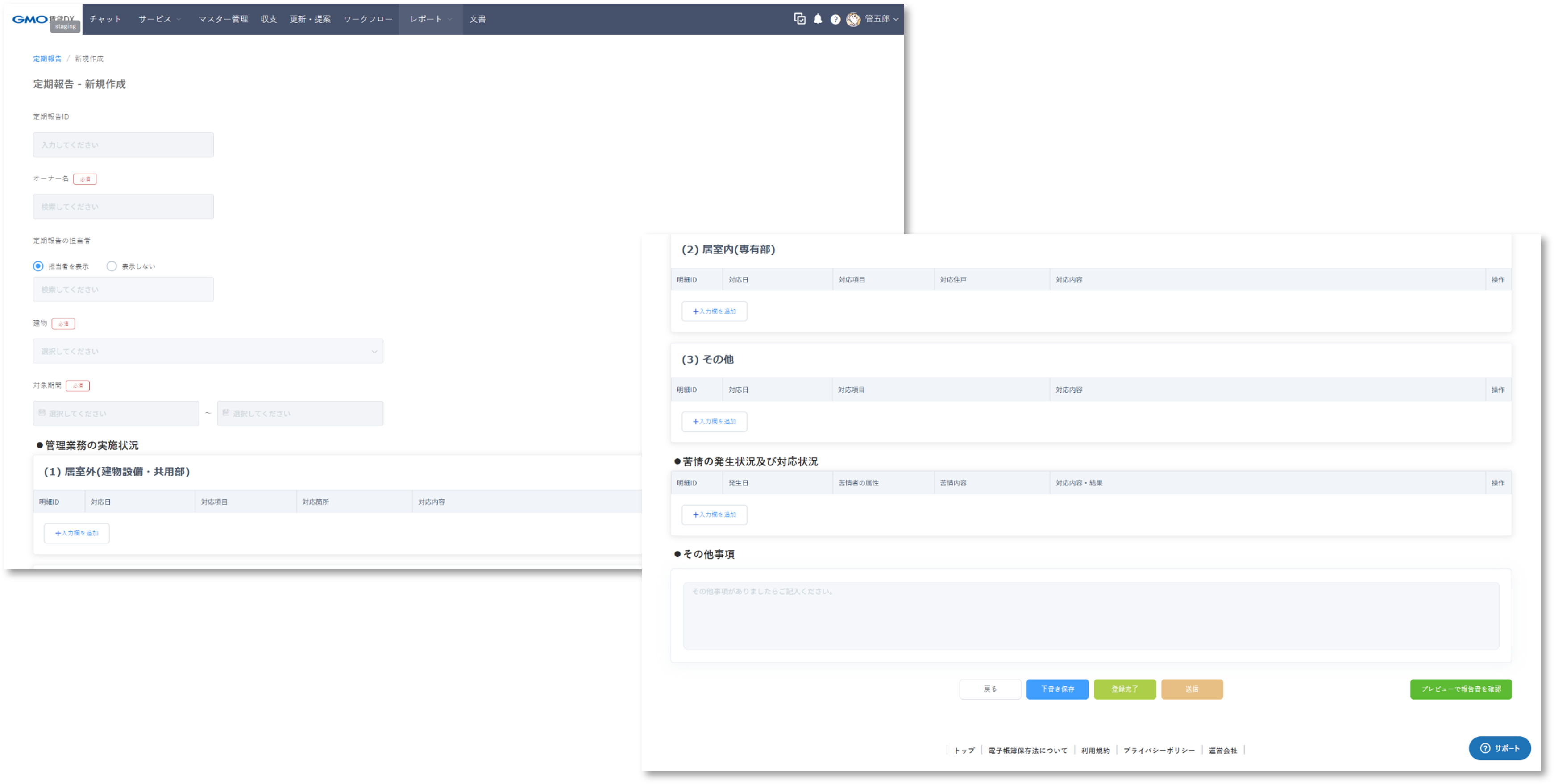
Task: Click the 定期報告 breadcrumb link
Action: click(x=47, y=58)
